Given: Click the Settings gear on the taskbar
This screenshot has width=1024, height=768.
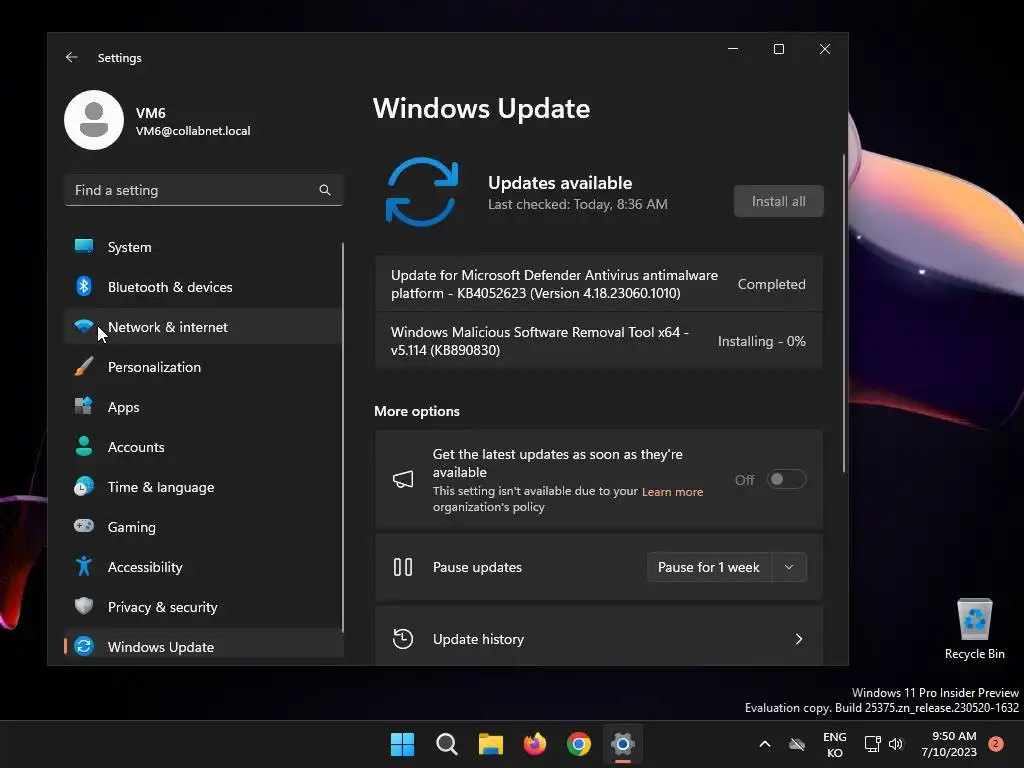Looking at the screenshot, I should coord(623,744).
